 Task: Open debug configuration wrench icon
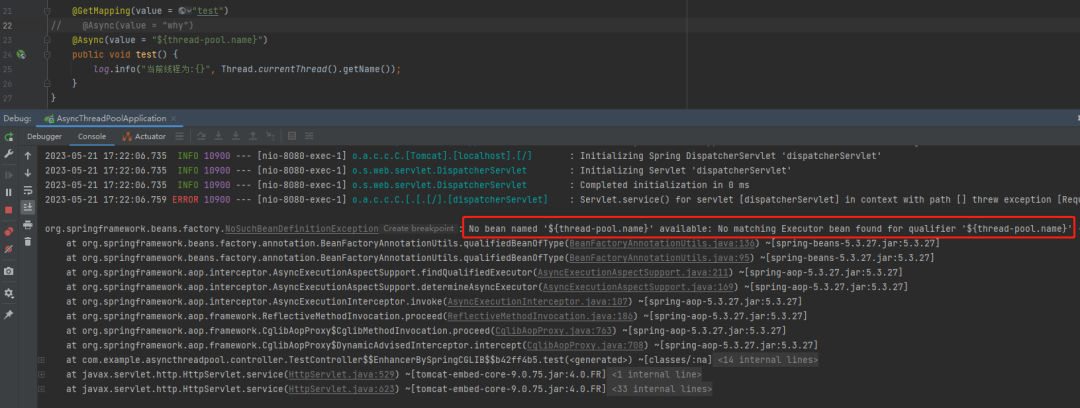pyautogui.click(x=9, y=154)
